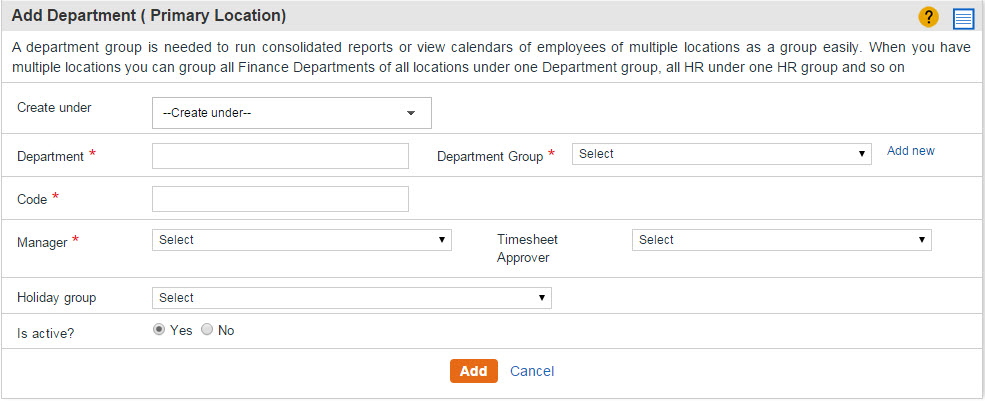Viewport: 985px width, 401px height.
Task: Expand the Timesheet Approver dropdown
Action: [x=781, y=240]
